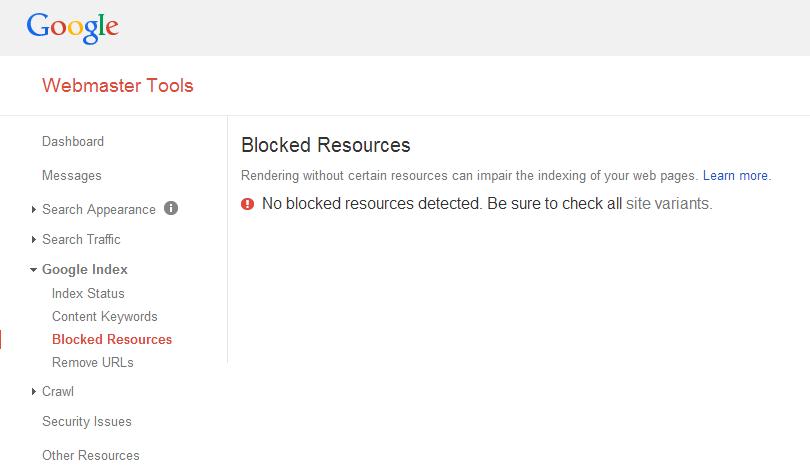
Task: Collapse the Google Index arrow
Action: pyautogui.click(x=33, y=270)
